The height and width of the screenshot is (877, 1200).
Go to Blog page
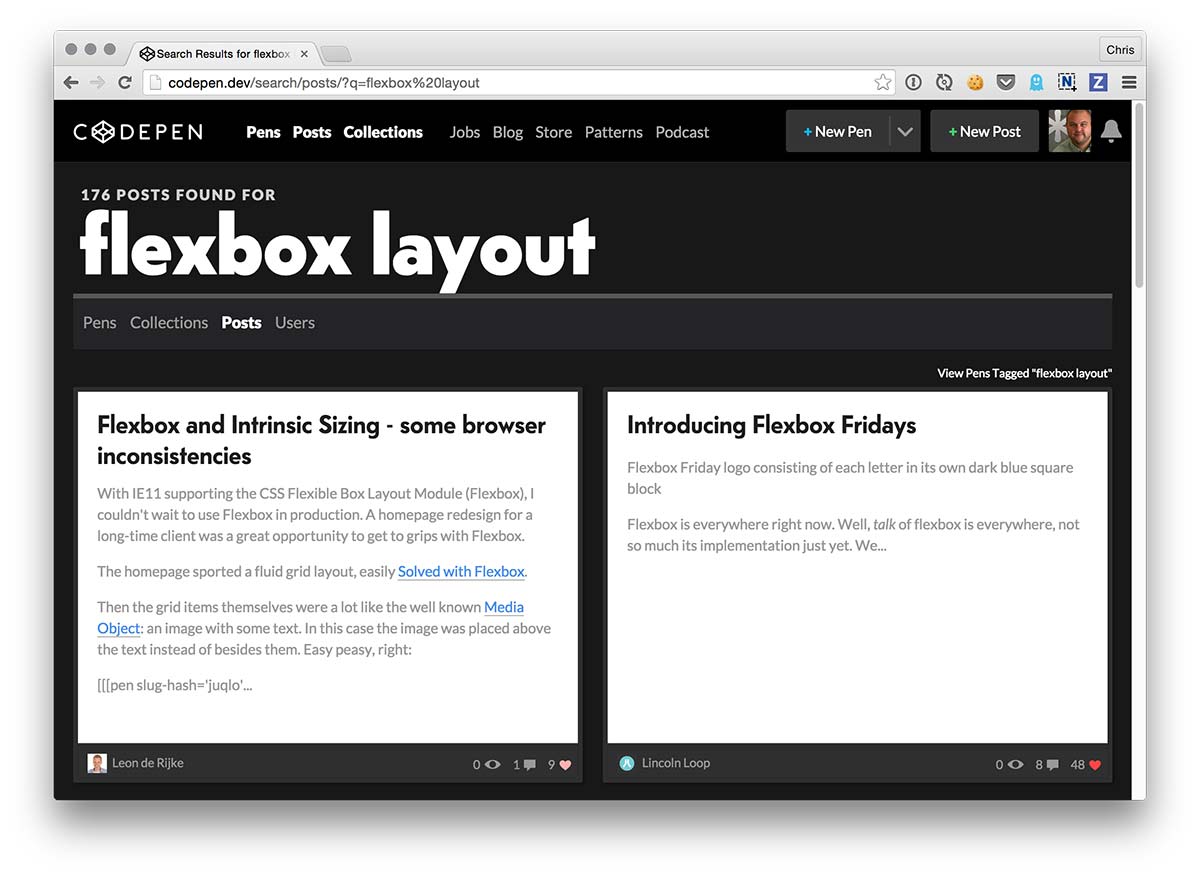pyautogui.click(x=508, y=132)
